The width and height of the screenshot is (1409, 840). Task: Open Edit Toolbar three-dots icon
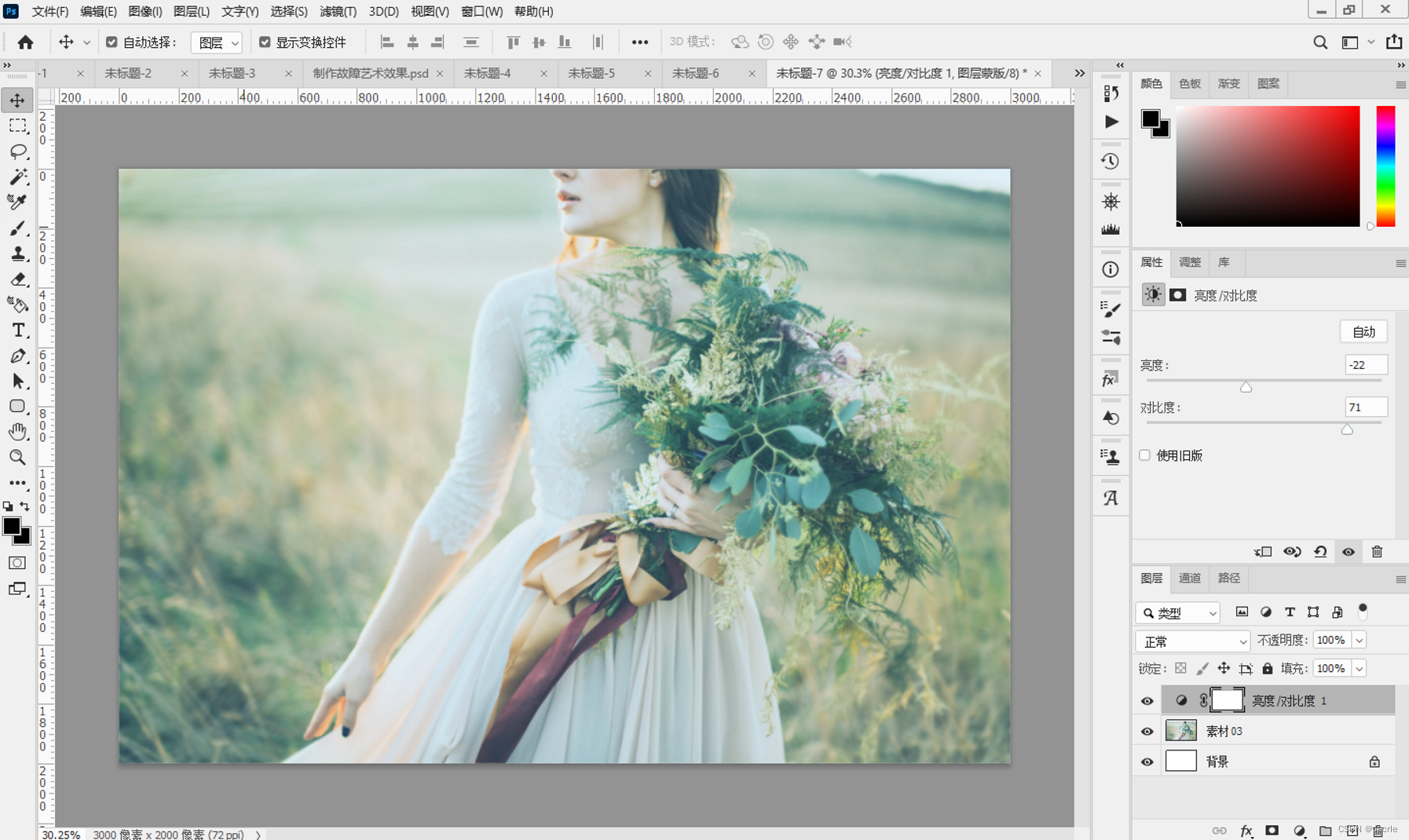coord(17,483)
